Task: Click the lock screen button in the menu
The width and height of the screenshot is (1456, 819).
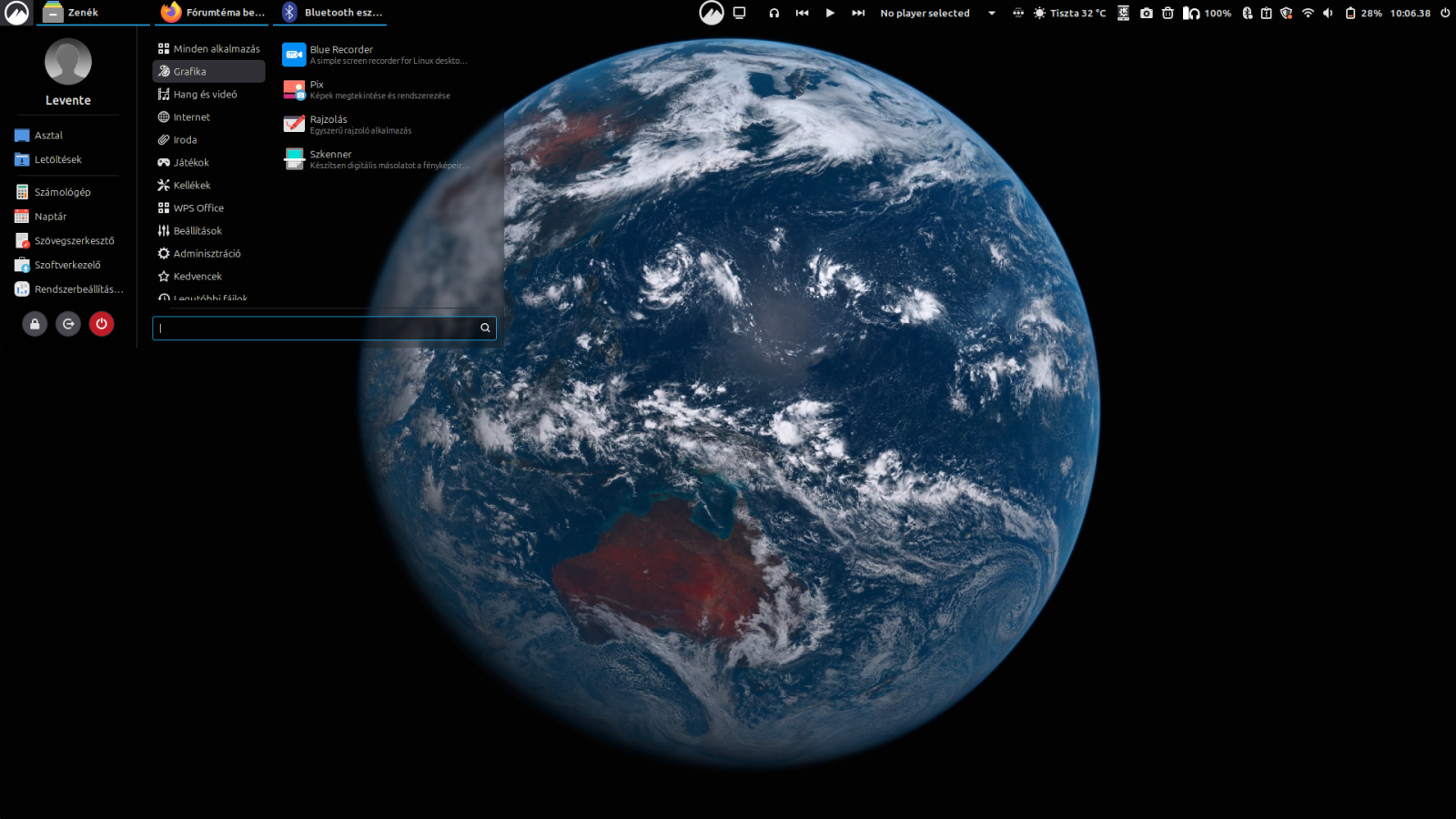Action: pyautogui.click(x=35, y=324)
